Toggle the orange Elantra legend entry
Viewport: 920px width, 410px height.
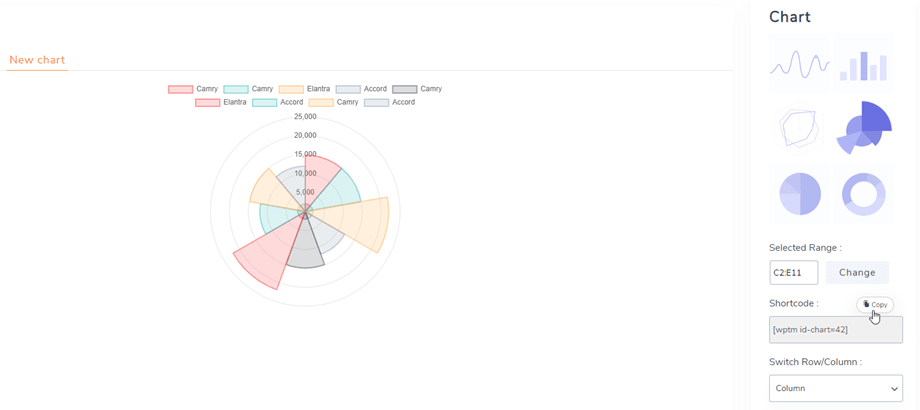[x=304, y=89]
